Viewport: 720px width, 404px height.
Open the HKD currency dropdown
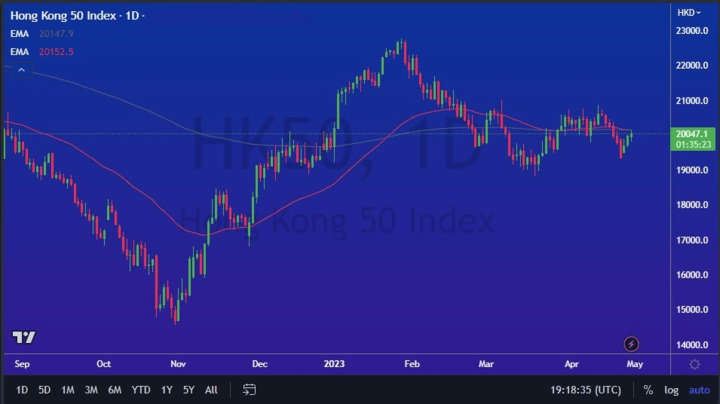point(689,13)
